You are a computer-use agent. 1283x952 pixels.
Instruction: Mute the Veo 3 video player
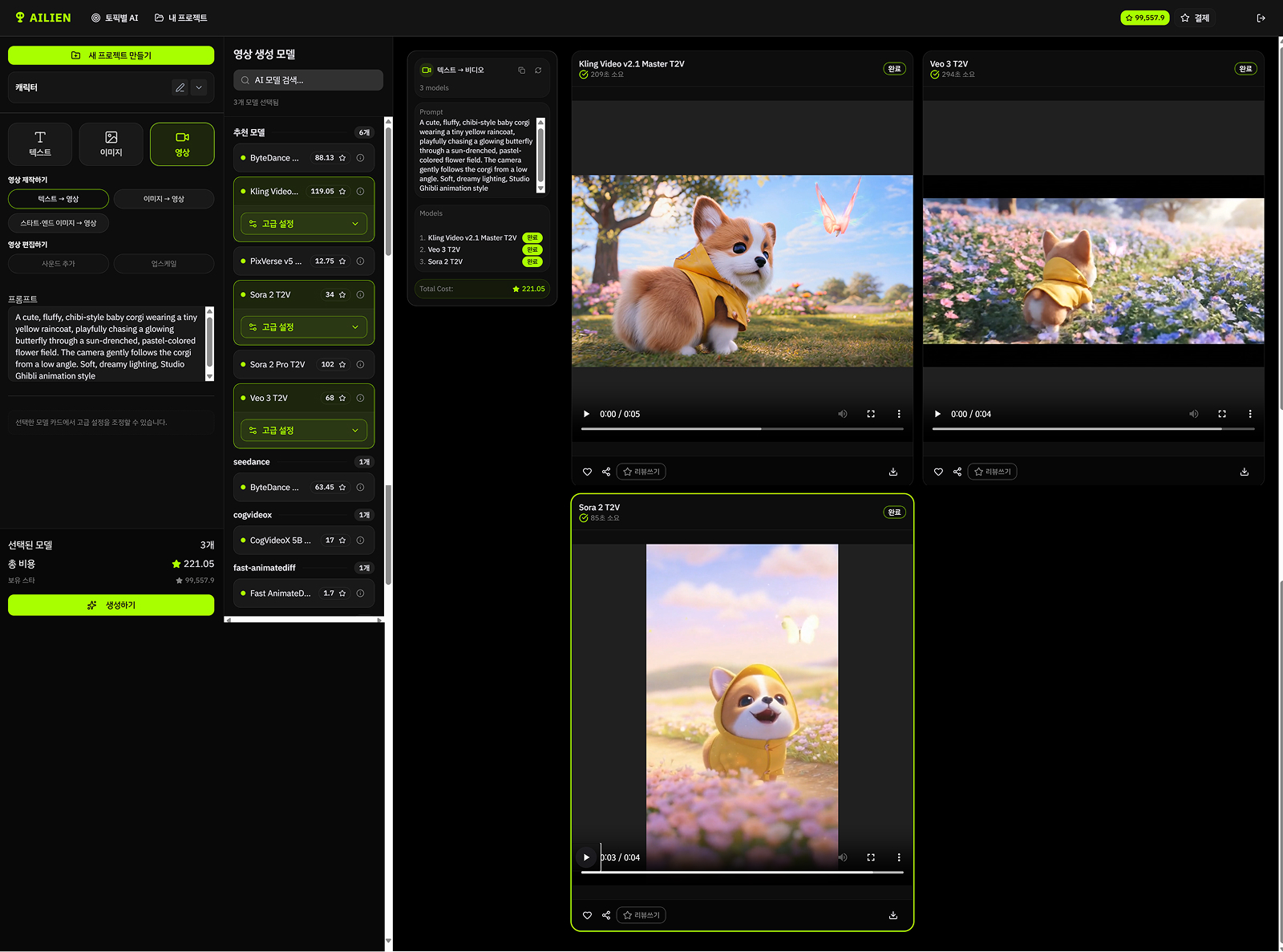click(1194, 414)
